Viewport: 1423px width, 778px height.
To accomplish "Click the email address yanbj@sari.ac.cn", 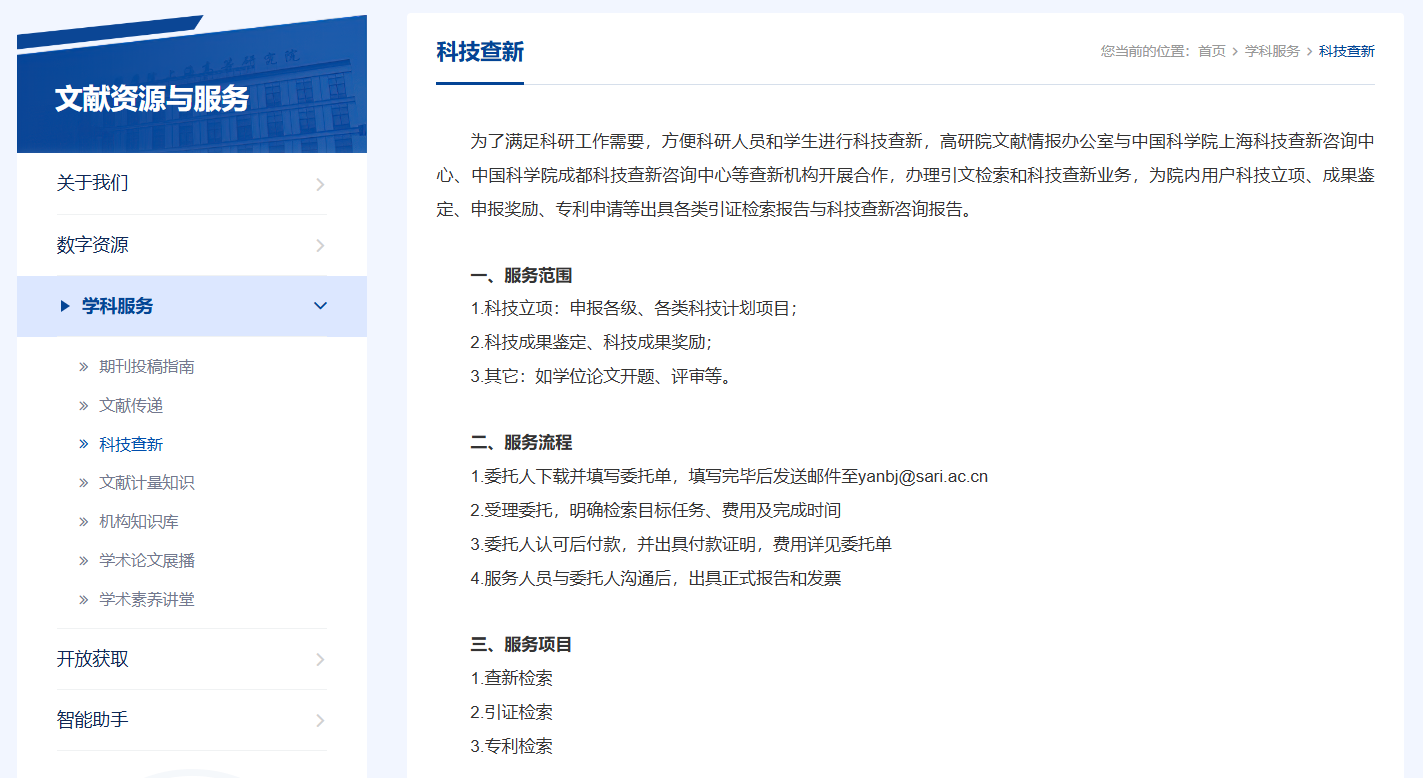I will click(x=922, y=477).
